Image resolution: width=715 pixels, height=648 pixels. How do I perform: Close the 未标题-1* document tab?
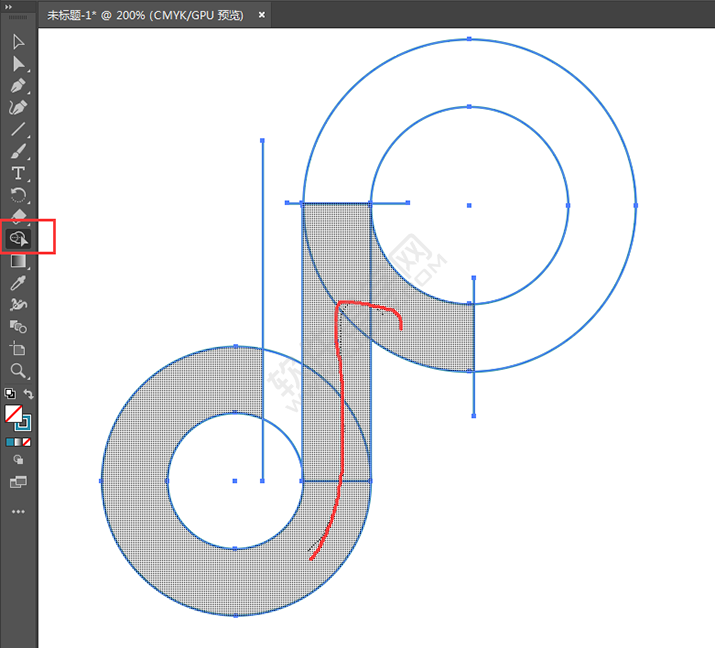[262, 15]
